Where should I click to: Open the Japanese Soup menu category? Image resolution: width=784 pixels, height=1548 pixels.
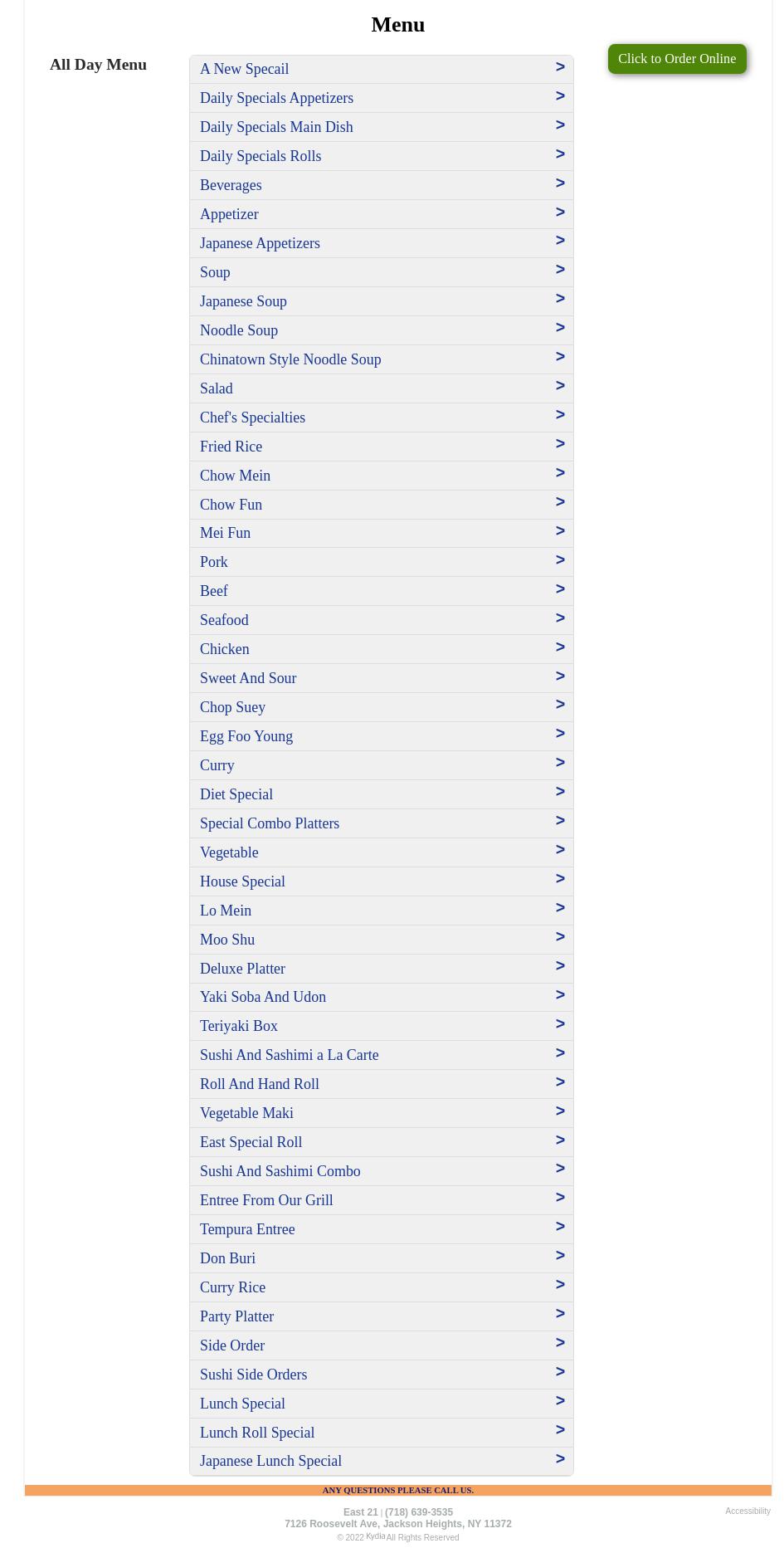(243, 301)
